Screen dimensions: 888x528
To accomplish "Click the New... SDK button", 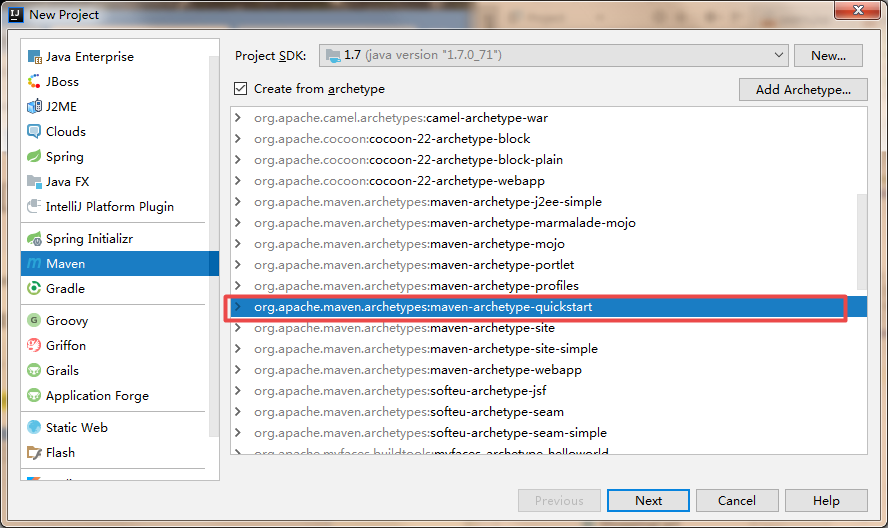I will 829,56.
